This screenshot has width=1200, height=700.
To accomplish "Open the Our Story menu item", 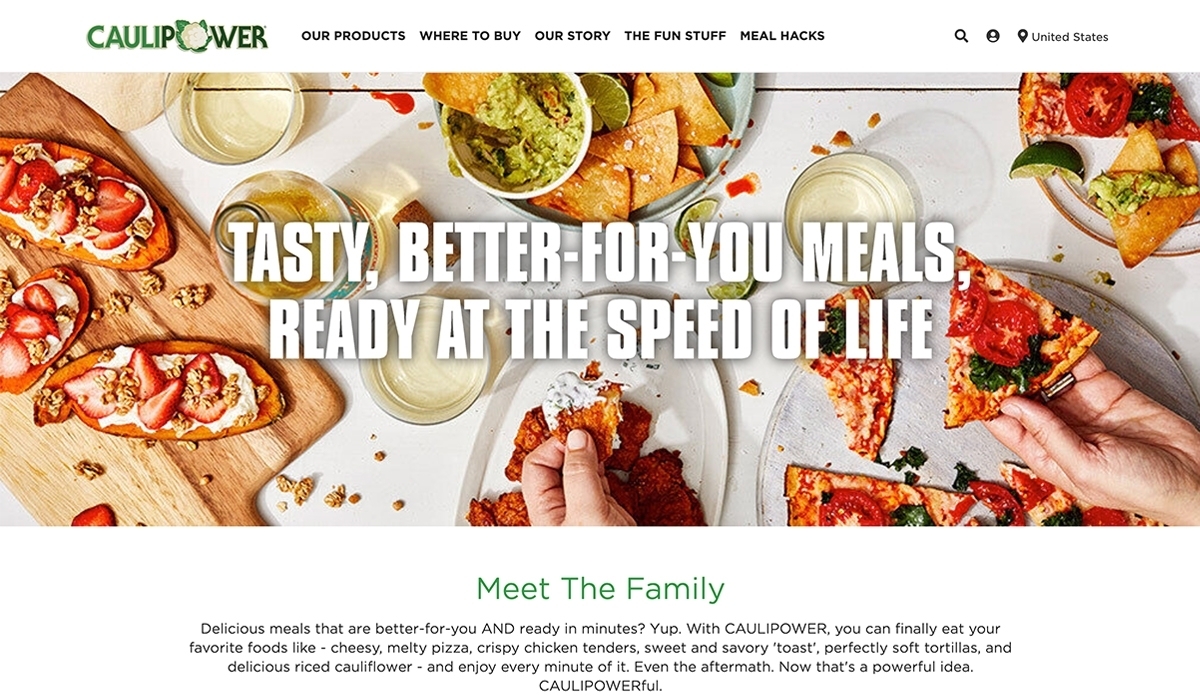I will pos(572,35).
